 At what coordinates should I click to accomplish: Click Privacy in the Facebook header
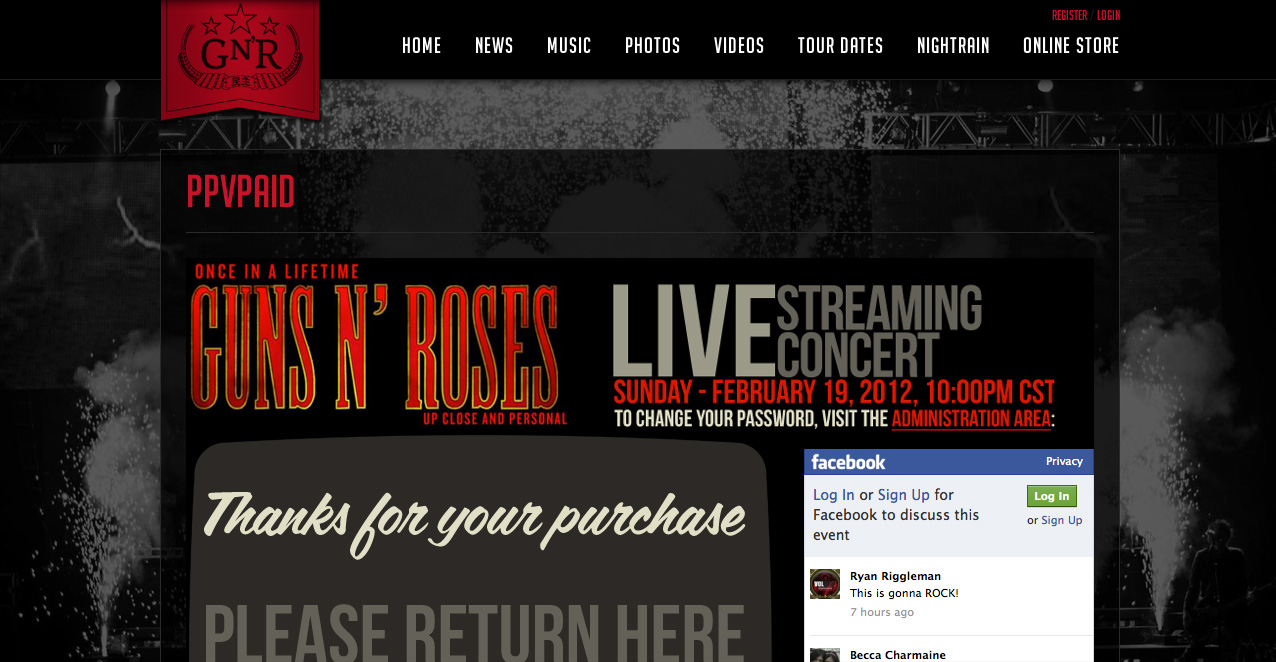coord(1064,461)
